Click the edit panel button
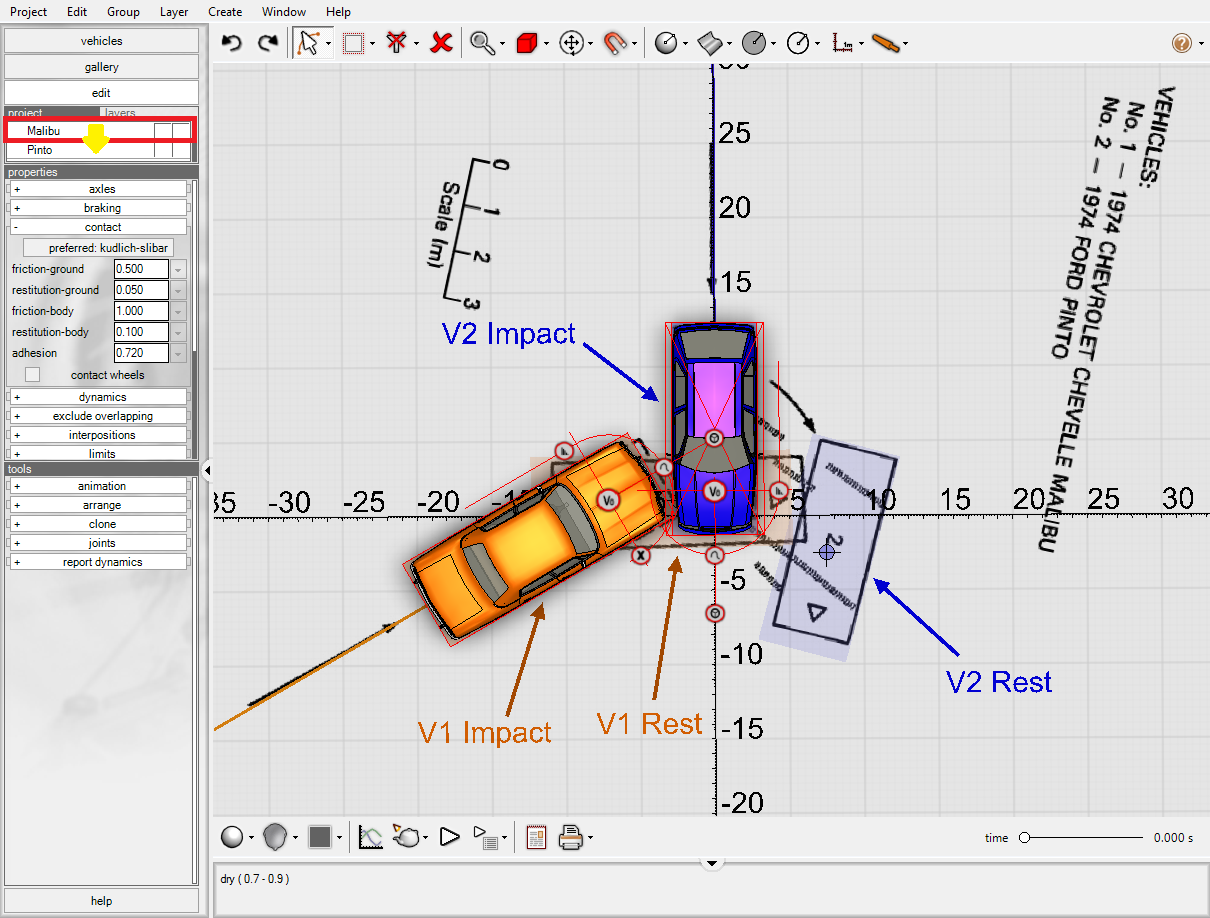Image resolution: width=1210 pixels, height=918 pixels. [x=101, y=93]
